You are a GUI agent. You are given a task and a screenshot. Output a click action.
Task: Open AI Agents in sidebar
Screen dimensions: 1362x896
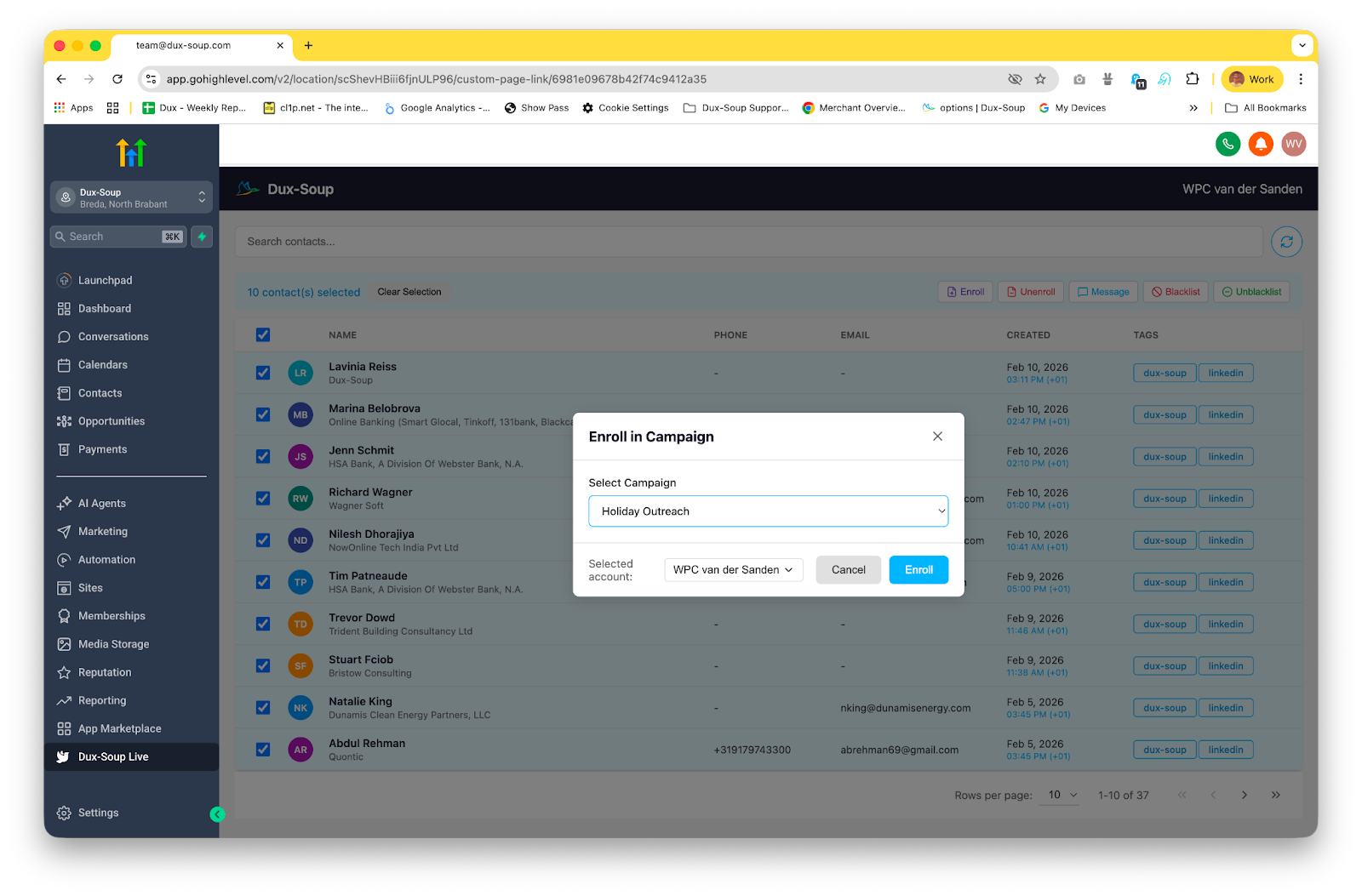coord(102,504)
